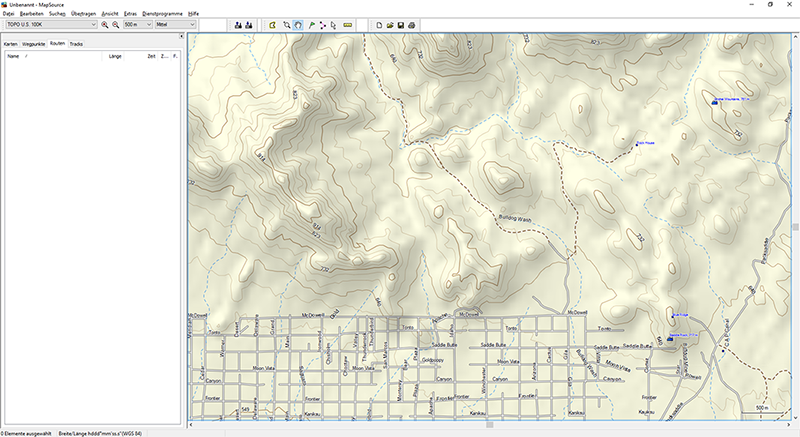The width and height of the screenshot is (800, 437).
Task: Click the Breite/Länge coordinate format status text
Action: [x=100, y=433]
